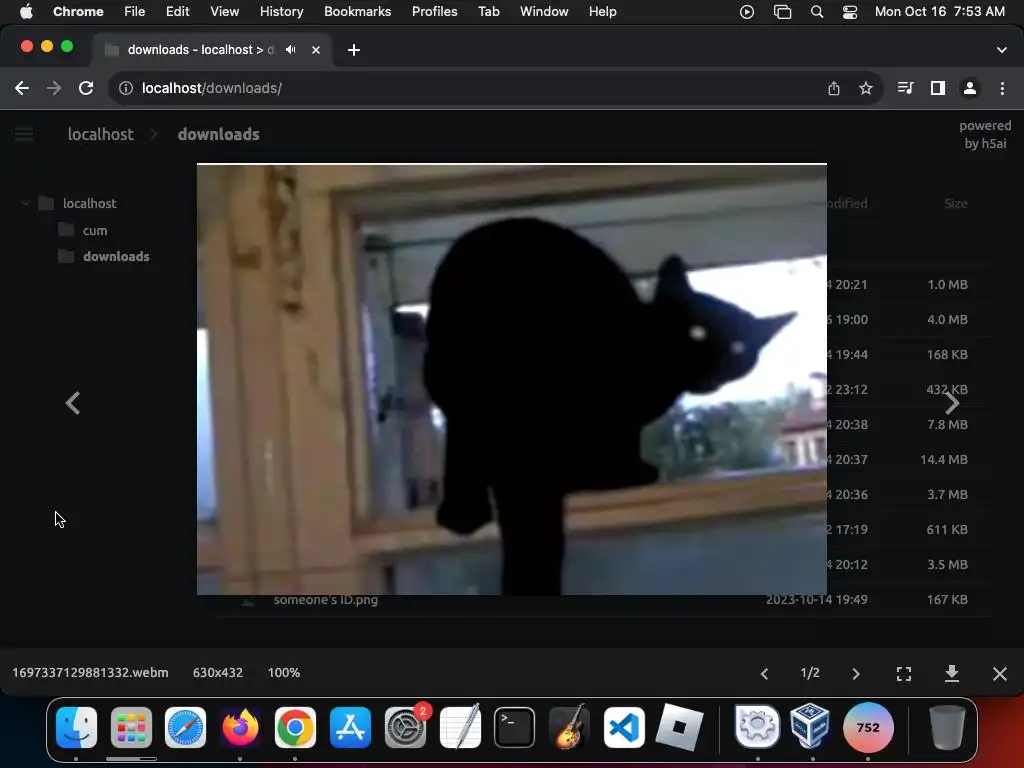Mute the tab audio speaker icon
The height and width of the screenshot is (768, 1024).
pyautogui.click(x=291, y=50)
